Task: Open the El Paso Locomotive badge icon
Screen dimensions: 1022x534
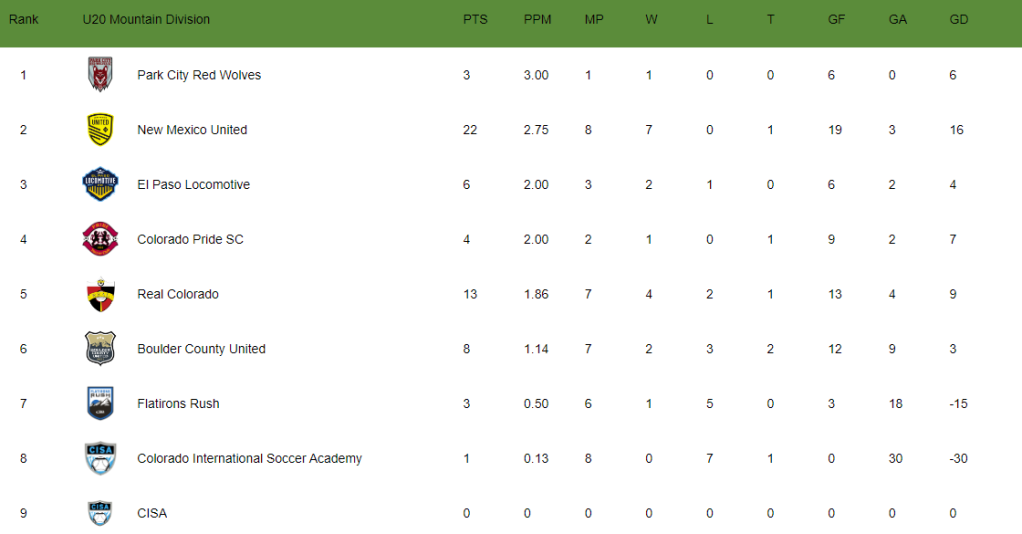Action: pyautogui.click(x=100, y=184)
